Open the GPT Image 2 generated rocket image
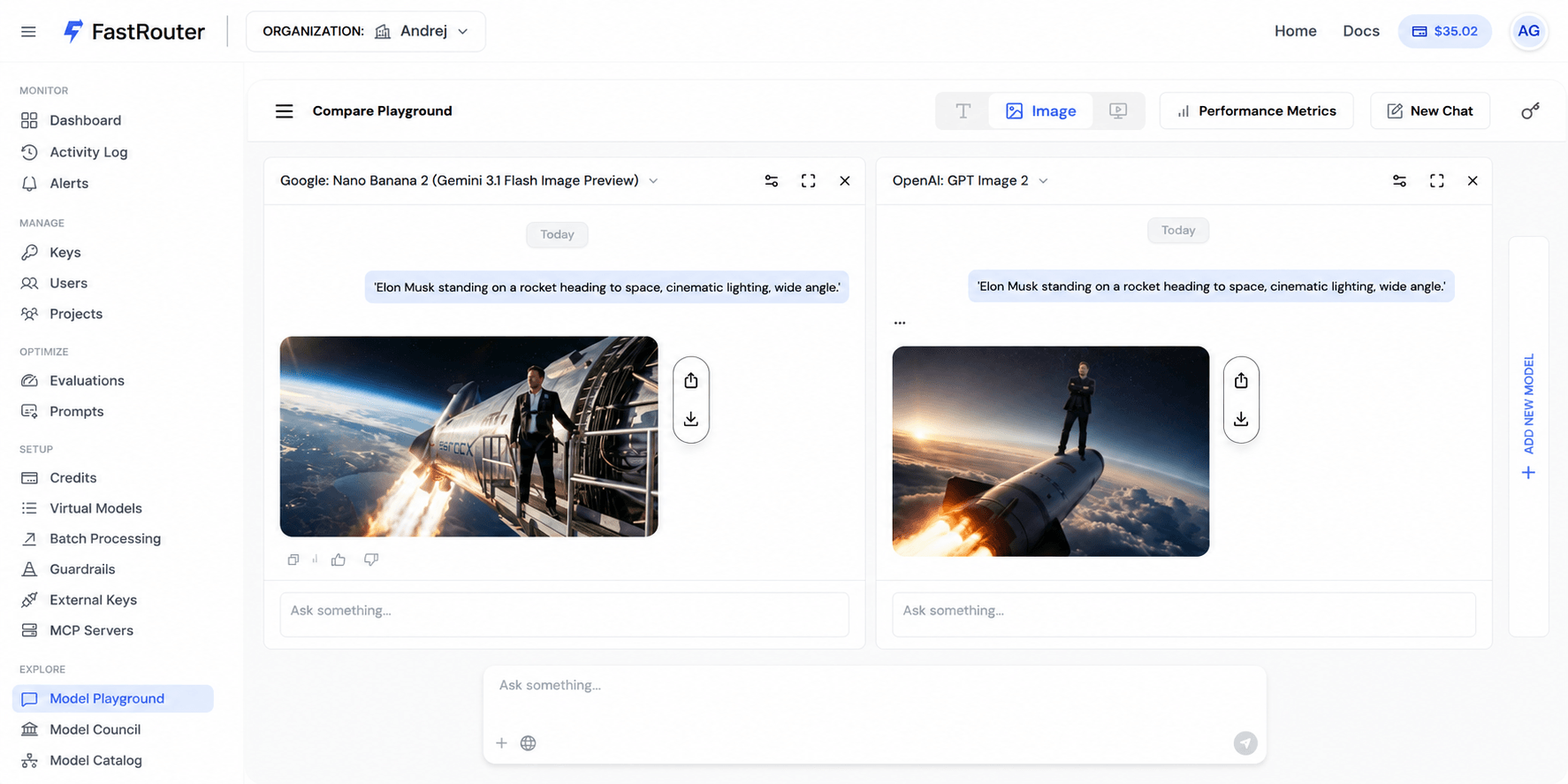This screenshot has width=1568, height=784. [x=1050, y=451]
